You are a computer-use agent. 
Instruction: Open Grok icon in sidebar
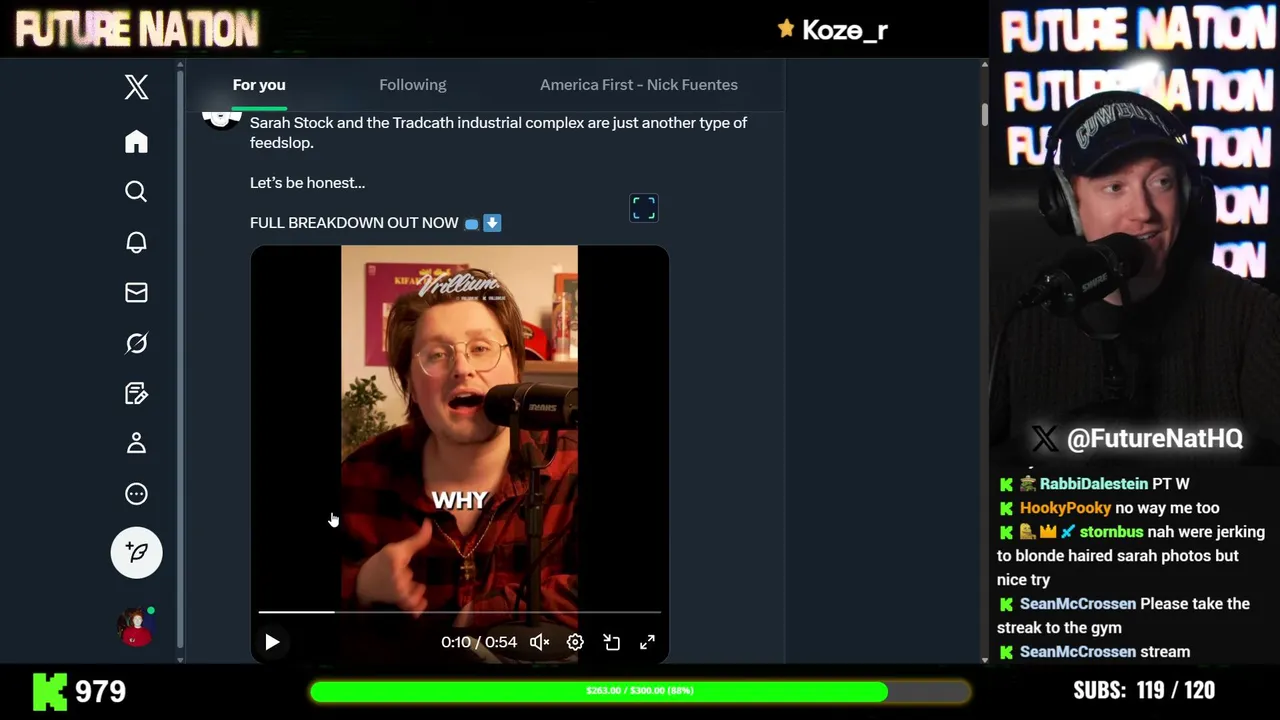tap(137, 343)
